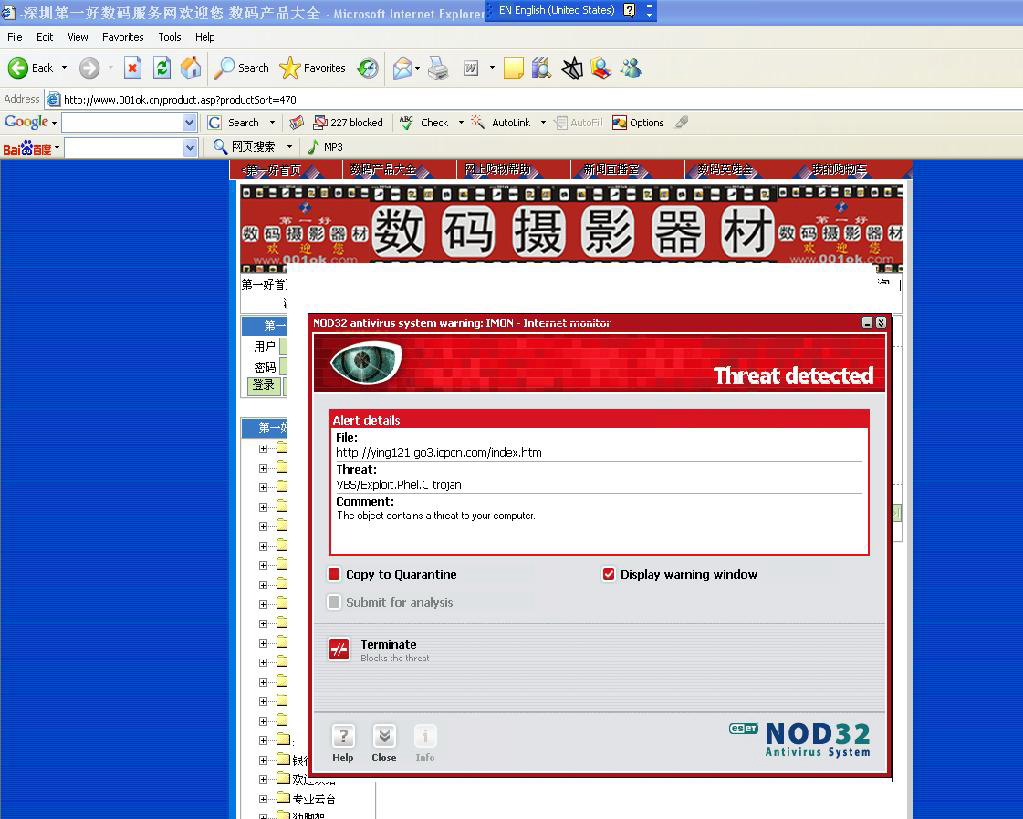The image size is (1023, 819).
Task: Click the Bluetooth-style sender icon
Action: click(572, 68)
